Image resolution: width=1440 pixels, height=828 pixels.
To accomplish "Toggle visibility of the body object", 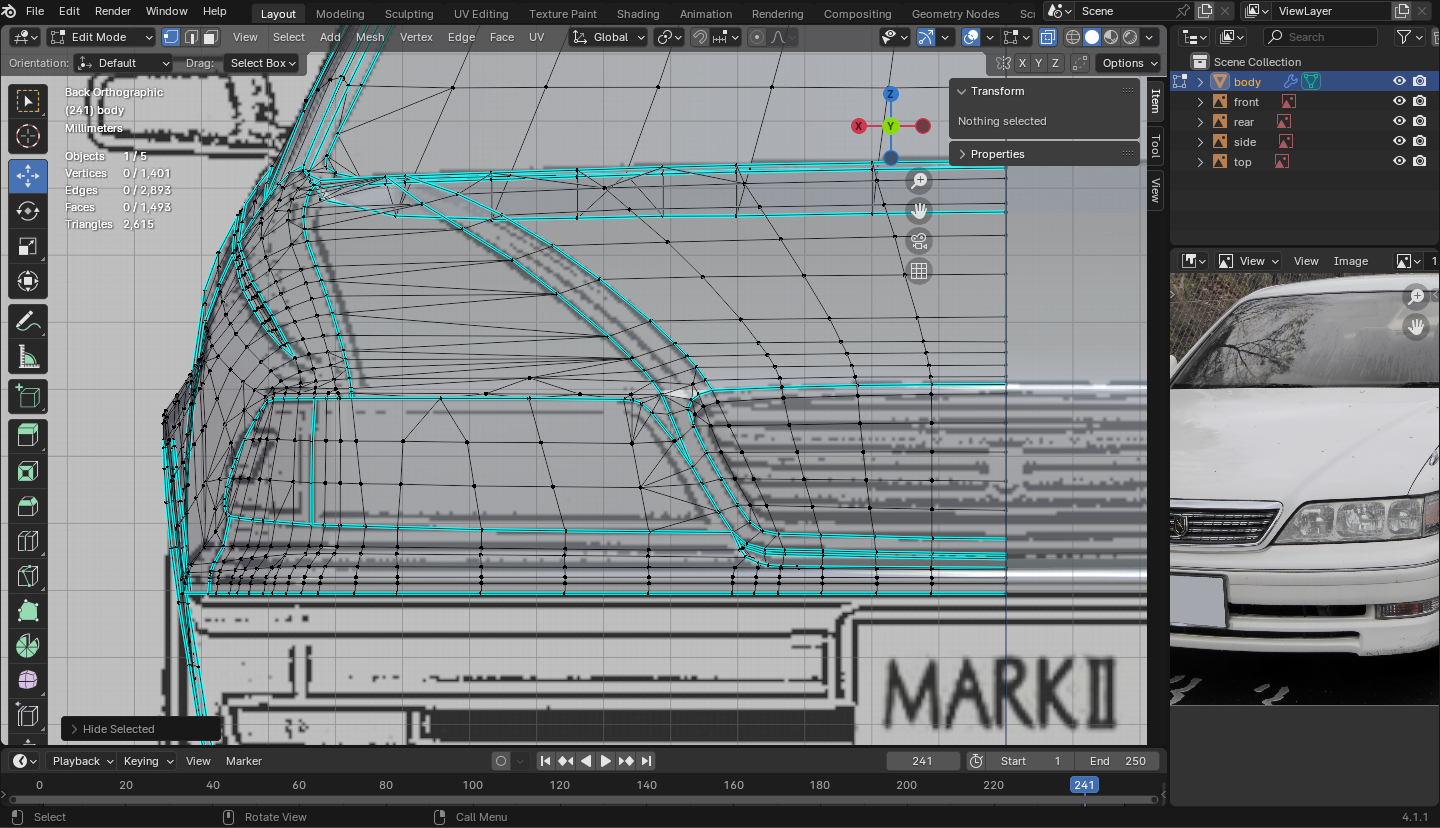I will coord(1400,82).
